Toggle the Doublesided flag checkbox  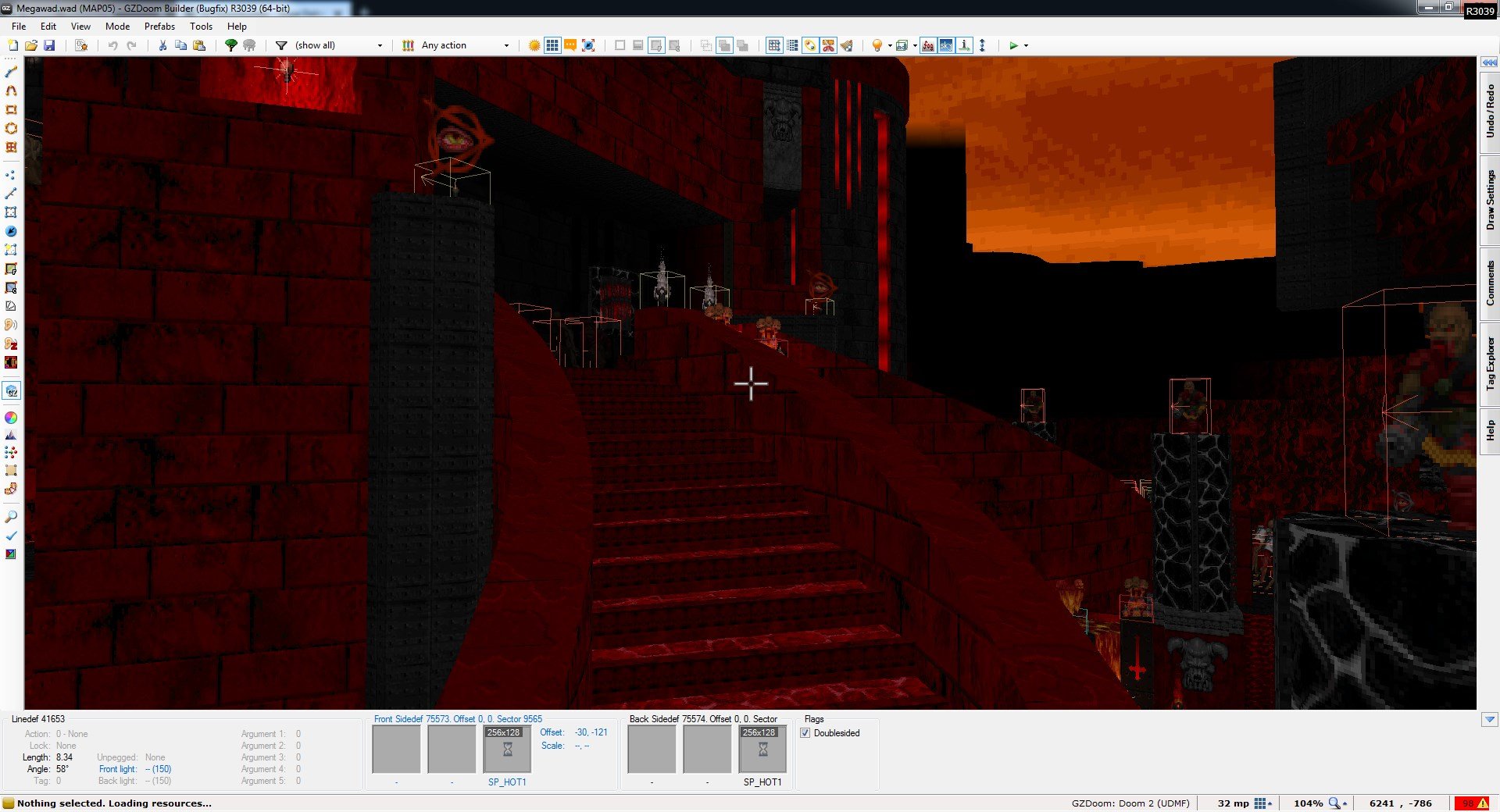tap(805, 733)
